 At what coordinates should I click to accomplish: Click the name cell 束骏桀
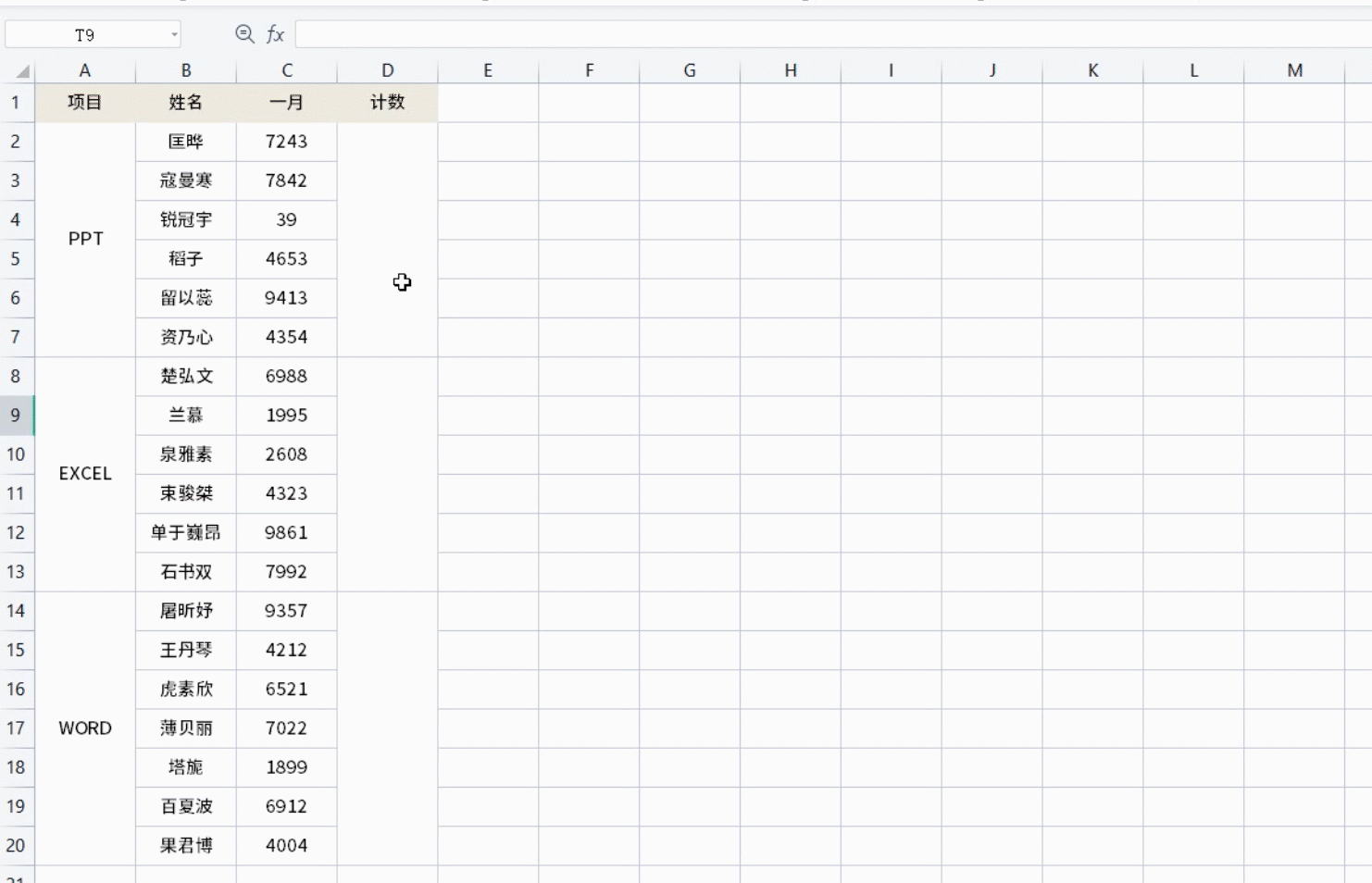(186, 493)
